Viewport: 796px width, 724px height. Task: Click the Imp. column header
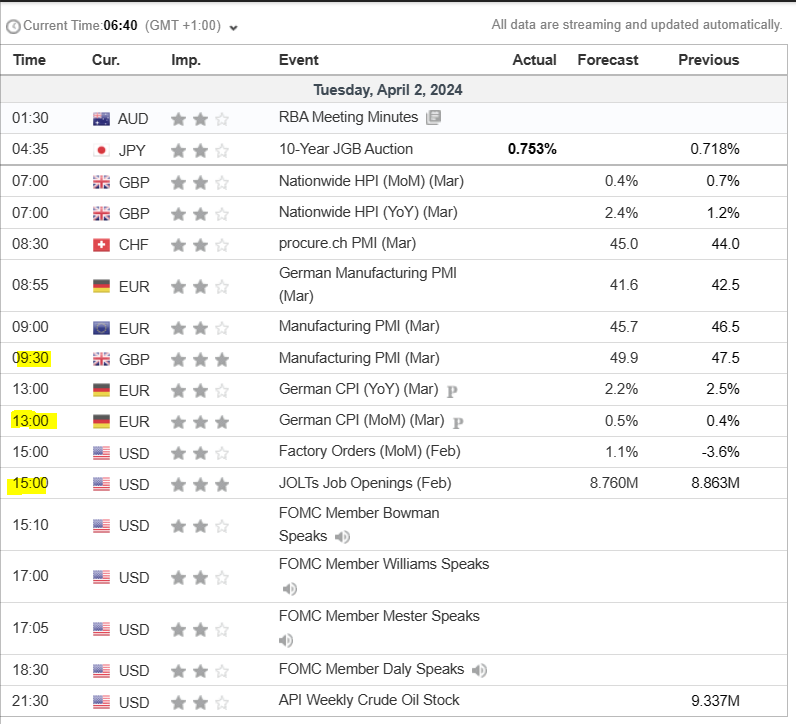pos(185,60)
